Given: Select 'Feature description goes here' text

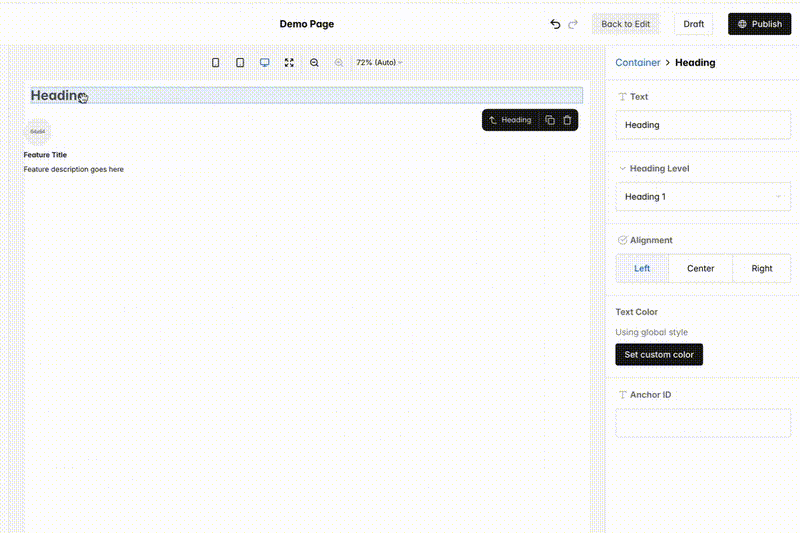Looking at the screenshot, I should pyautogui.click(x=73, y=169).
